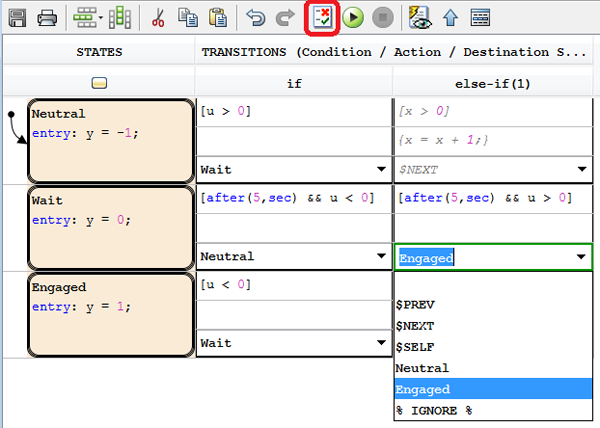The height and width of the screenshot is (428, 600).
Task: Expand Engaged state's Wait destination dropdown
Action: [x=381, y=343]
